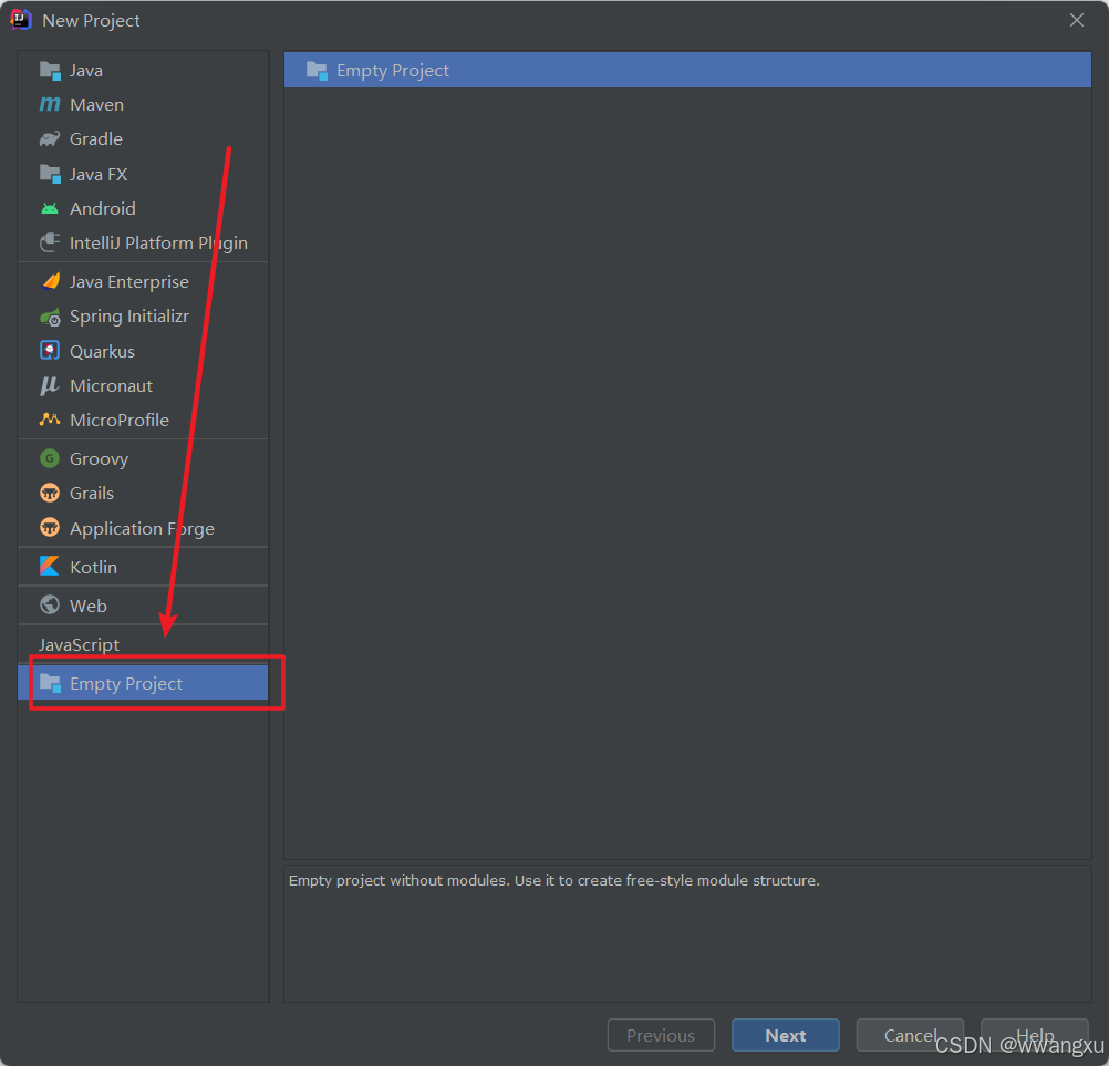The width and height of the screenshot is (1109, 1066).
Task: Click the Kotlin logo icon
Action: click(x=50, y=567)
